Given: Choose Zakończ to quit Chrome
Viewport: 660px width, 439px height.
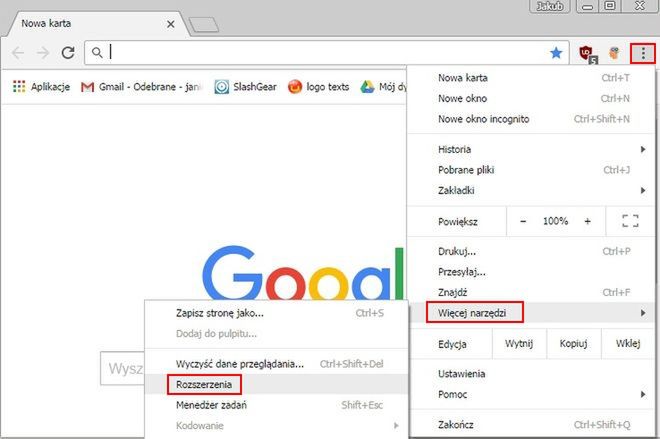Looking at the screenshot, I should coord(531,425).
